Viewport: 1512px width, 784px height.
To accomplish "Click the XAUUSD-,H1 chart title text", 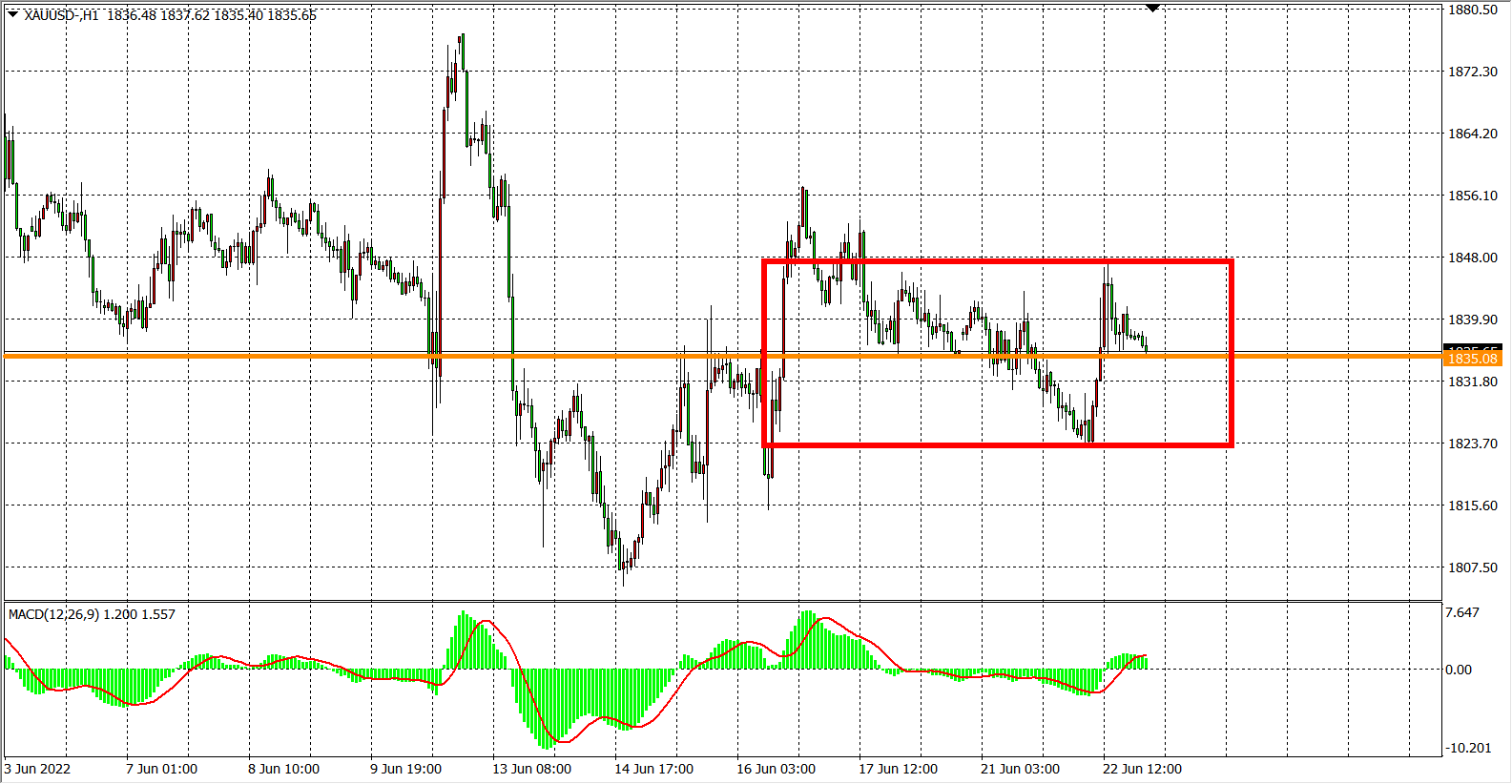I will pyautogui.click(x=62, y=15).
